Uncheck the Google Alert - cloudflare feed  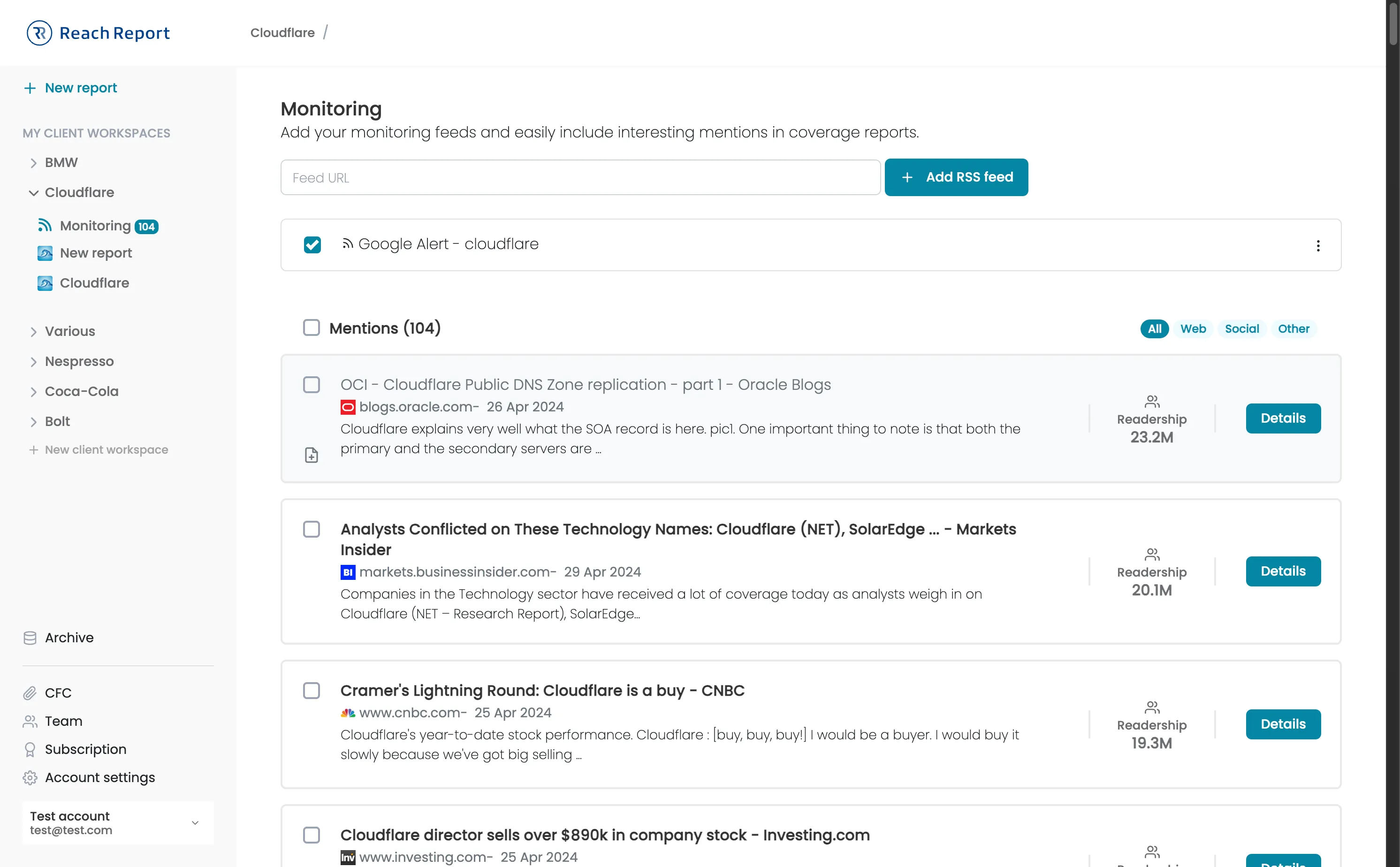coord(312,244)
